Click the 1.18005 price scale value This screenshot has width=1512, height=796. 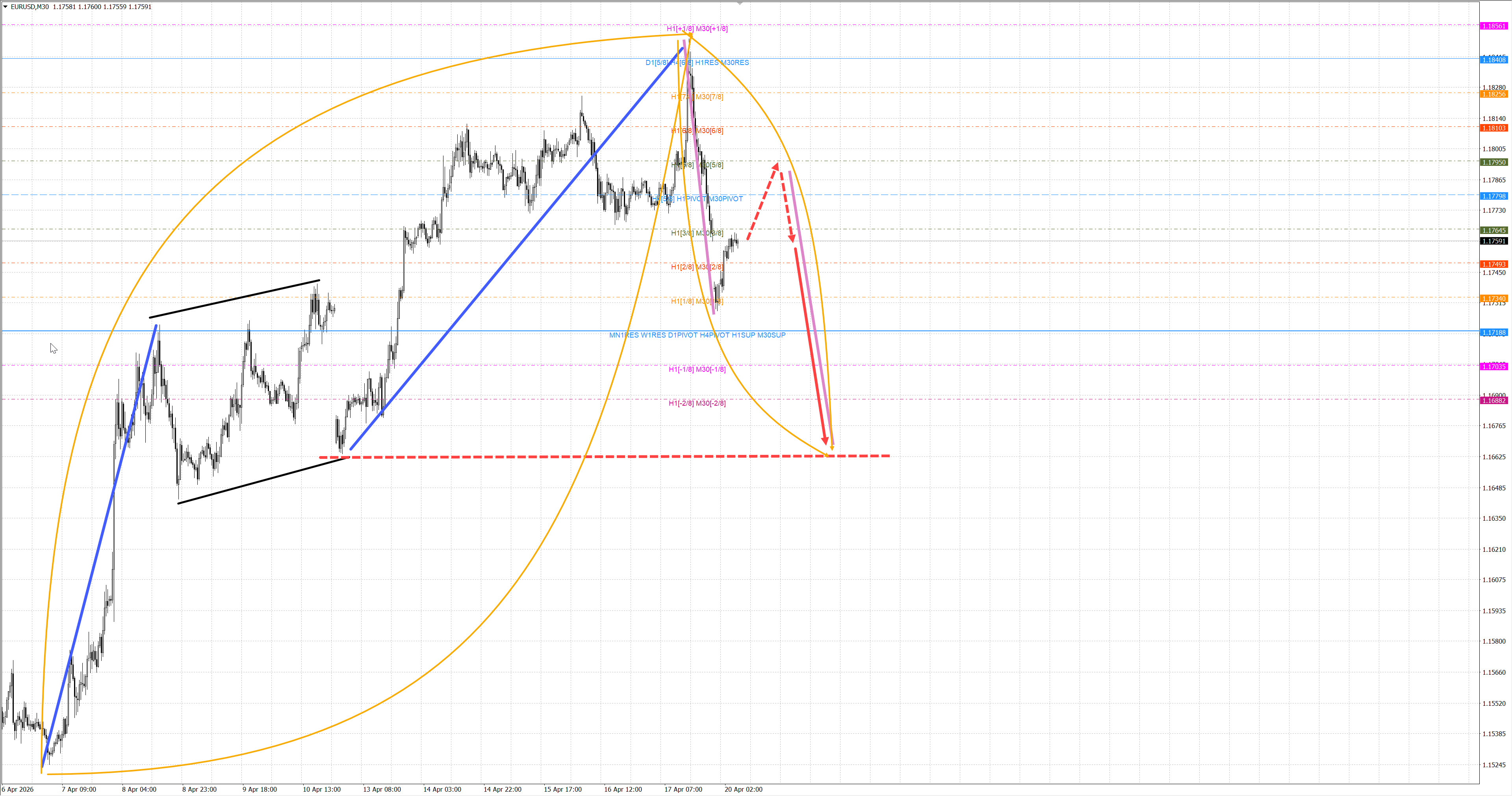coord(1494,149)
